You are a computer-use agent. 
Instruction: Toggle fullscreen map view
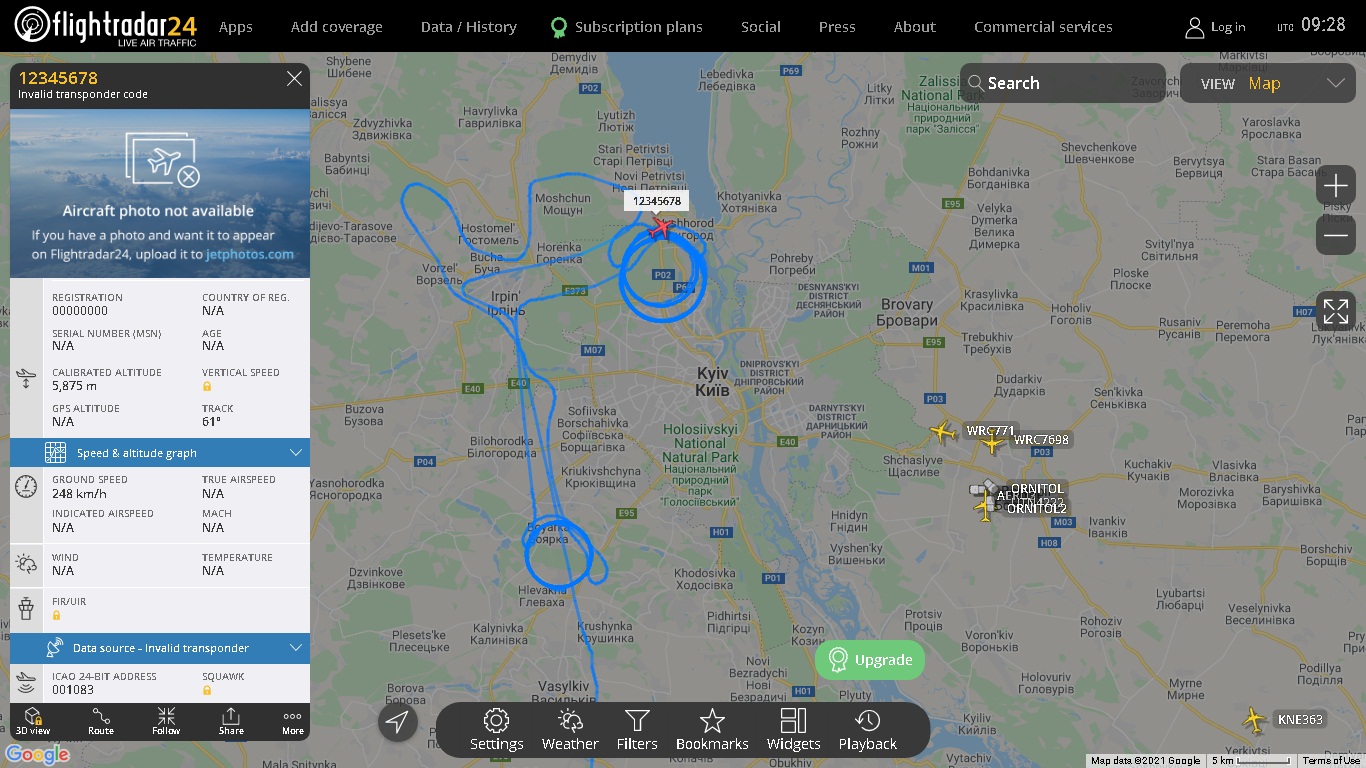(x=1336, y=311)
